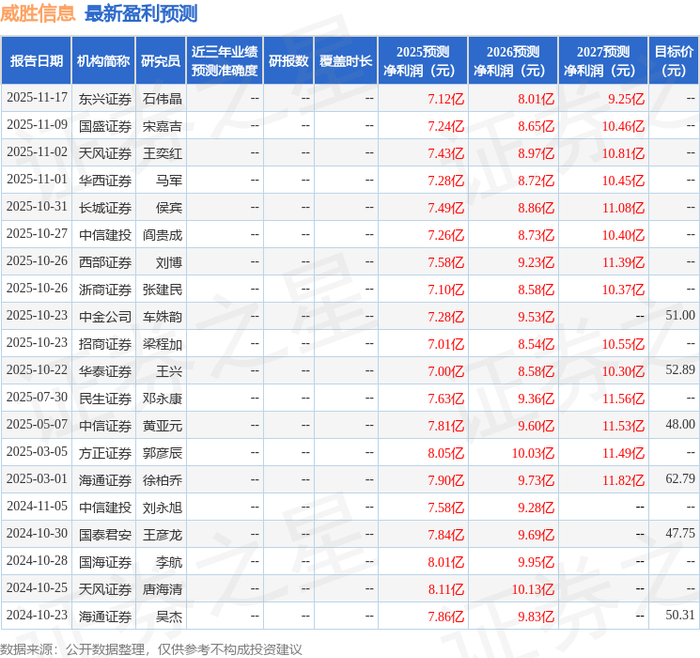700x658 pixels.
Task: Click the 9.83亿 forecast value
Action: click(x=536, y=616)
